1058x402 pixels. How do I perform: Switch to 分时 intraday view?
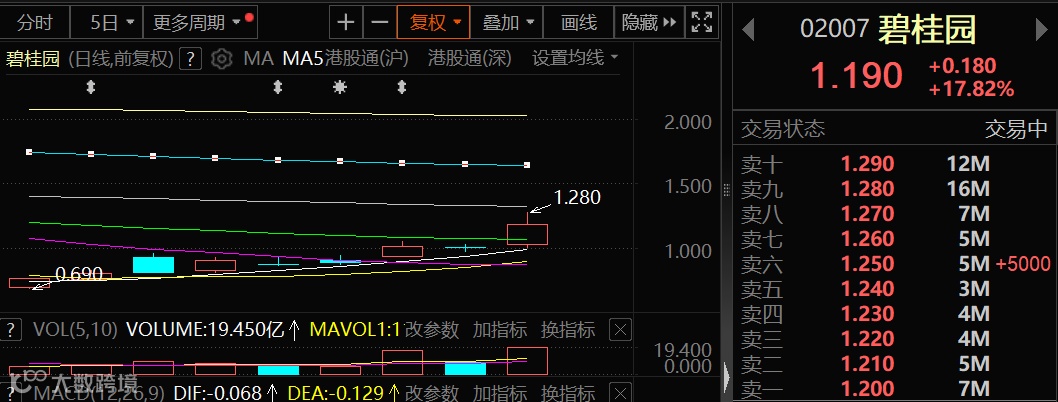tap(34, 23)
